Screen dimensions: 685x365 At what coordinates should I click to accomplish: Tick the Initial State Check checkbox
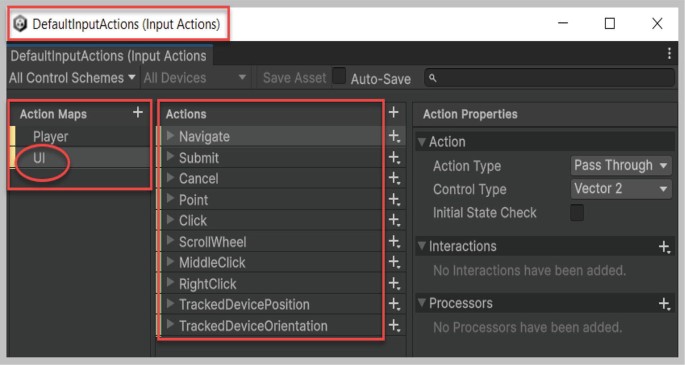click(577, 213)
